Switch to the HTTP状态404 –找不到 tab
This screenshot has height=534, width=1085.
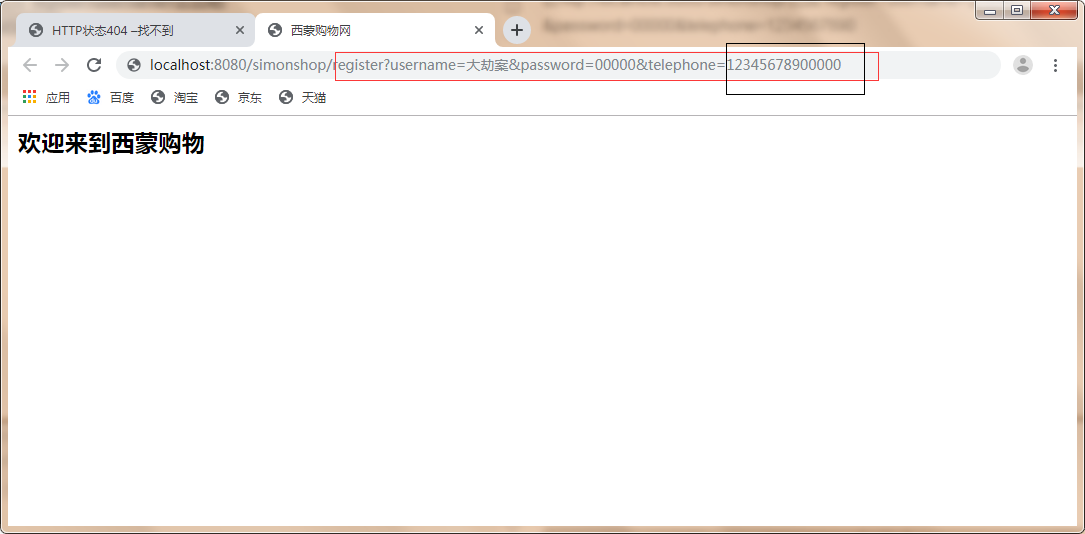(x=136, y=30)
